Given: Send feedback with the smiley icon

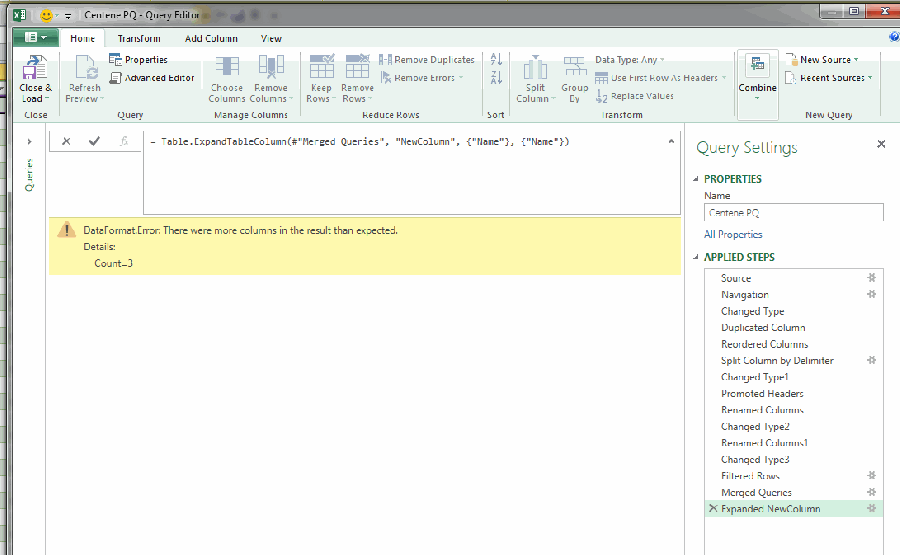Looking at the screenshot, I should click(46, 15).
